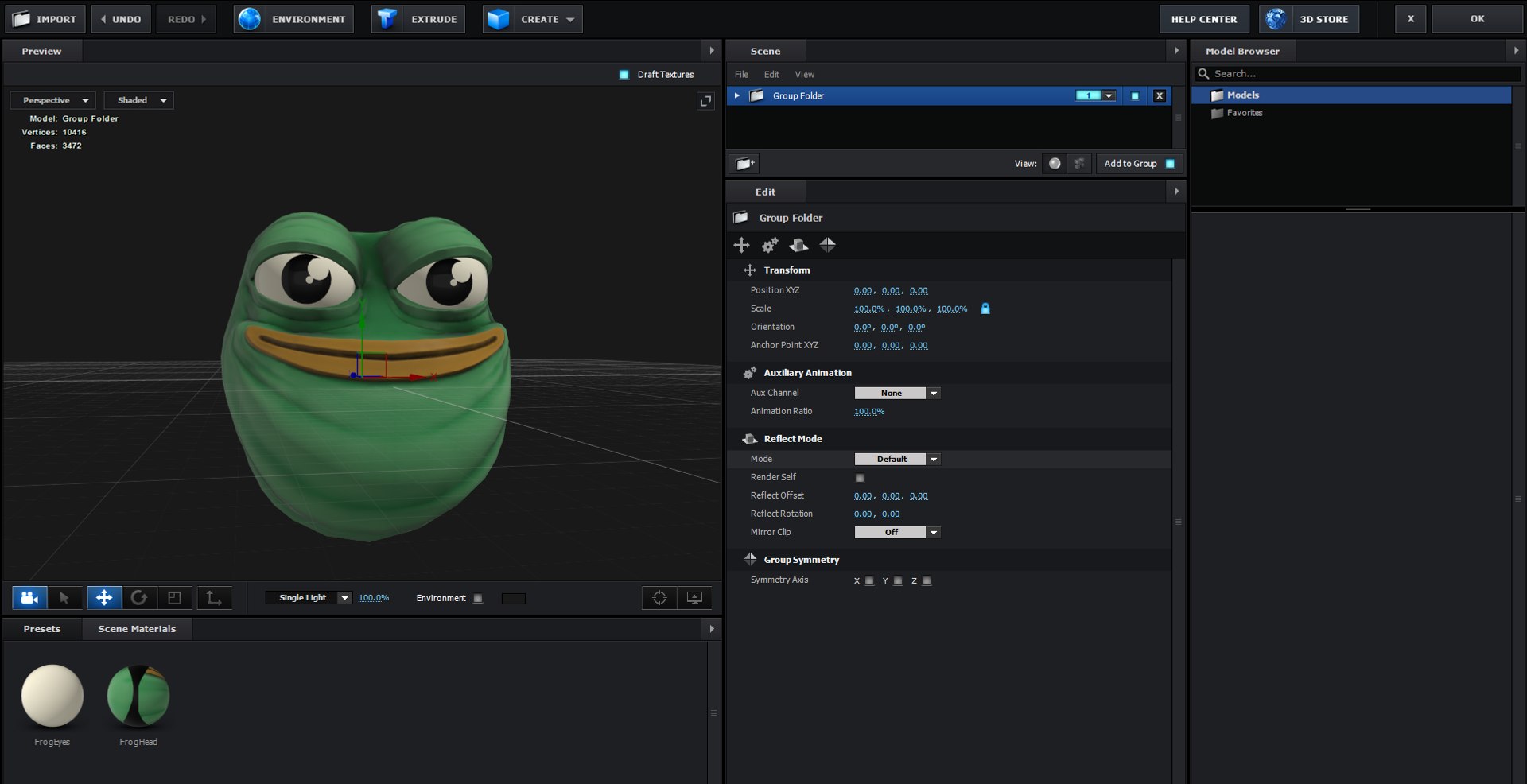This screenshot has width=1527, height=784.
Task: Switch to the Scene Materials tab
Action: point(137,629)
